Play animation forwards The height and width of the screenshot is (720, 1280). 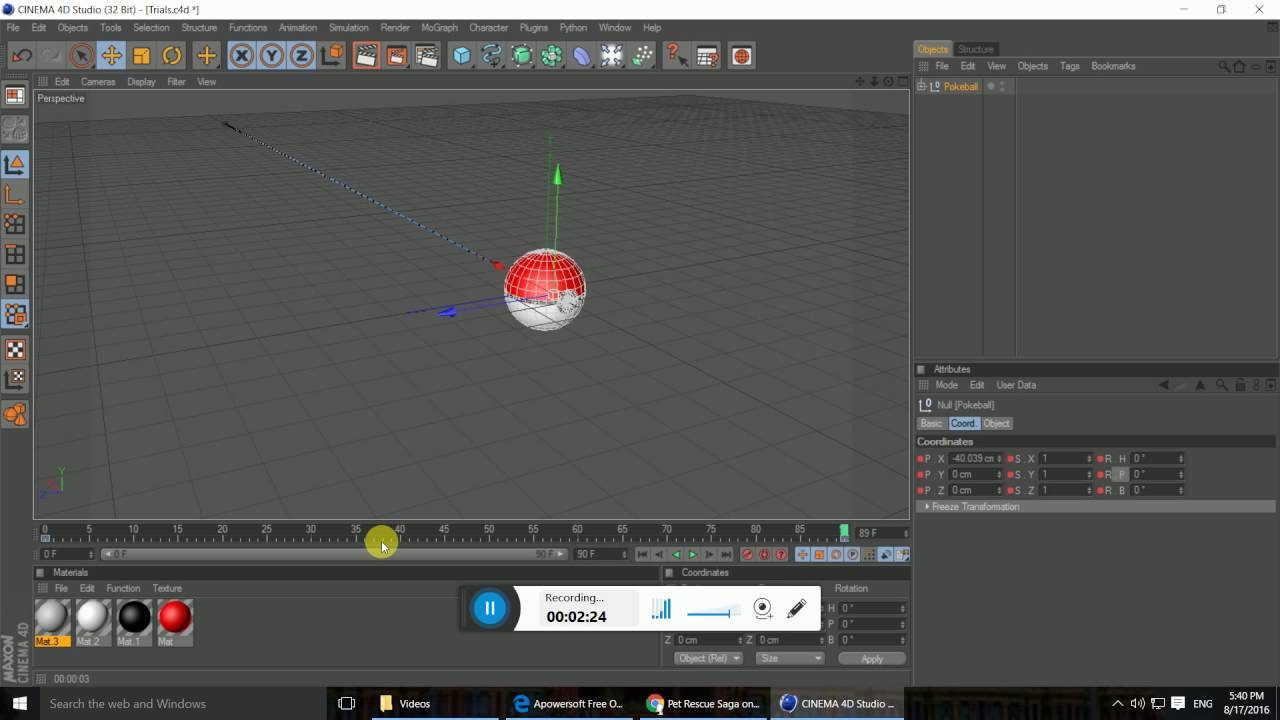tap(692, 554)
